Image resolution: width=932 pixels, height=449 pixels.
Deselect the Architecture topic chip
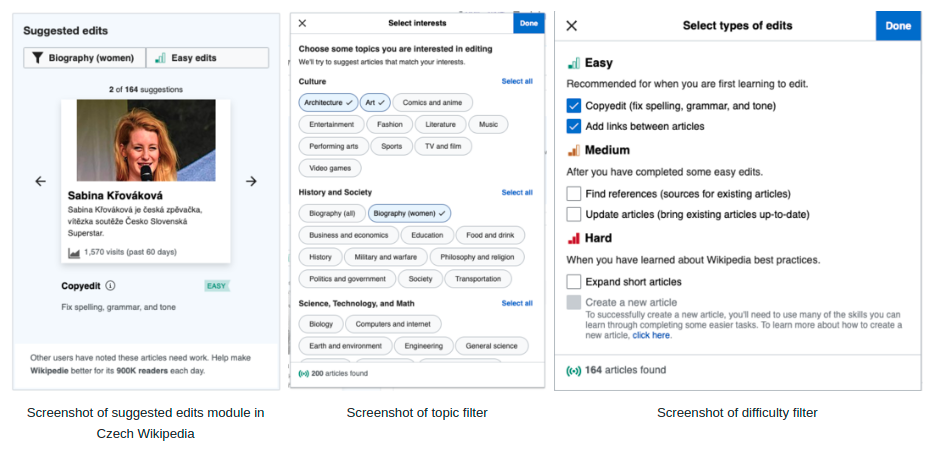pyautogui.click(x=328, y=102)
